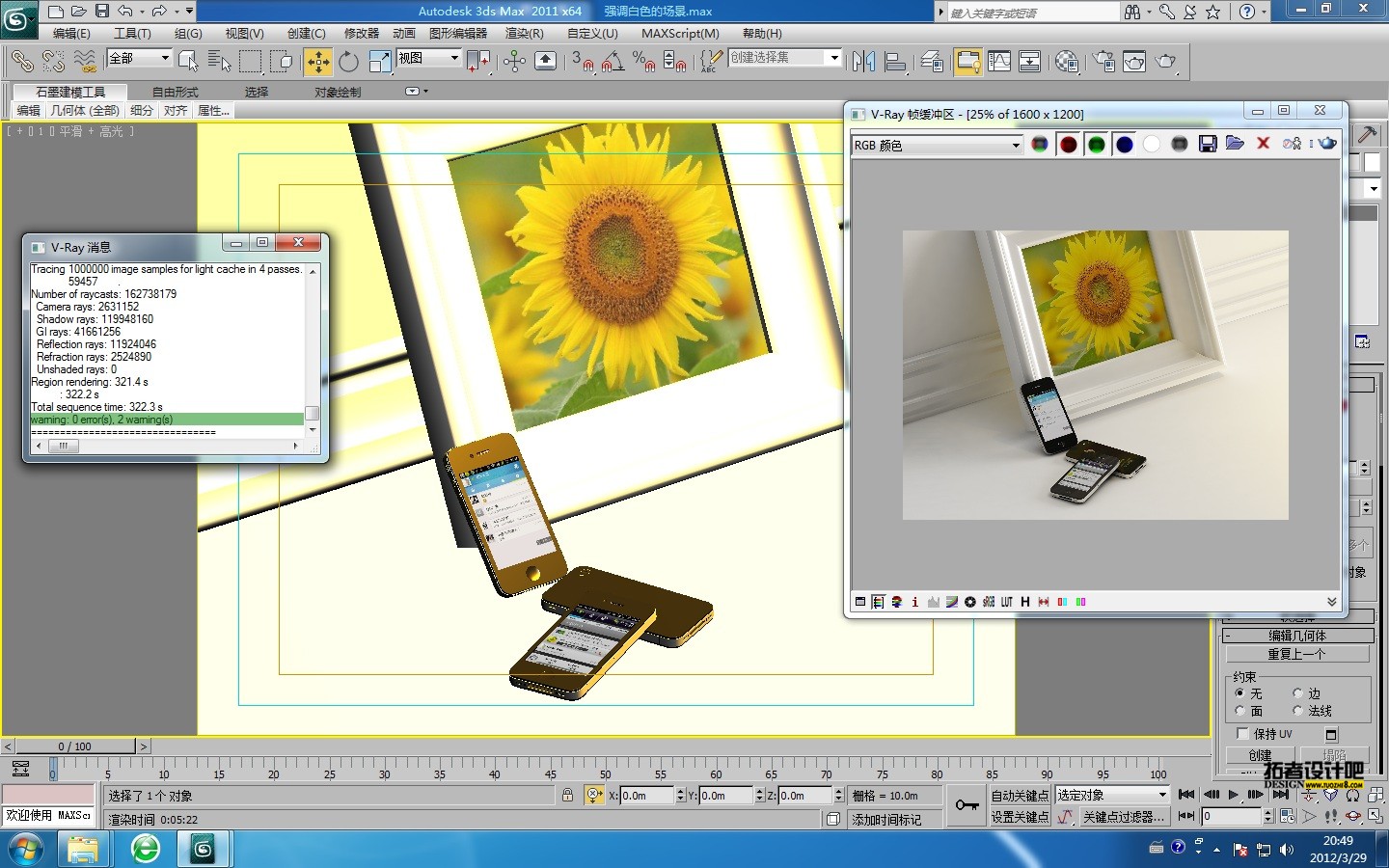The height and width of the screenshot is (868, 1389).
Task: Click the 重复上一个 button
Action: [x=1296, y=654]
